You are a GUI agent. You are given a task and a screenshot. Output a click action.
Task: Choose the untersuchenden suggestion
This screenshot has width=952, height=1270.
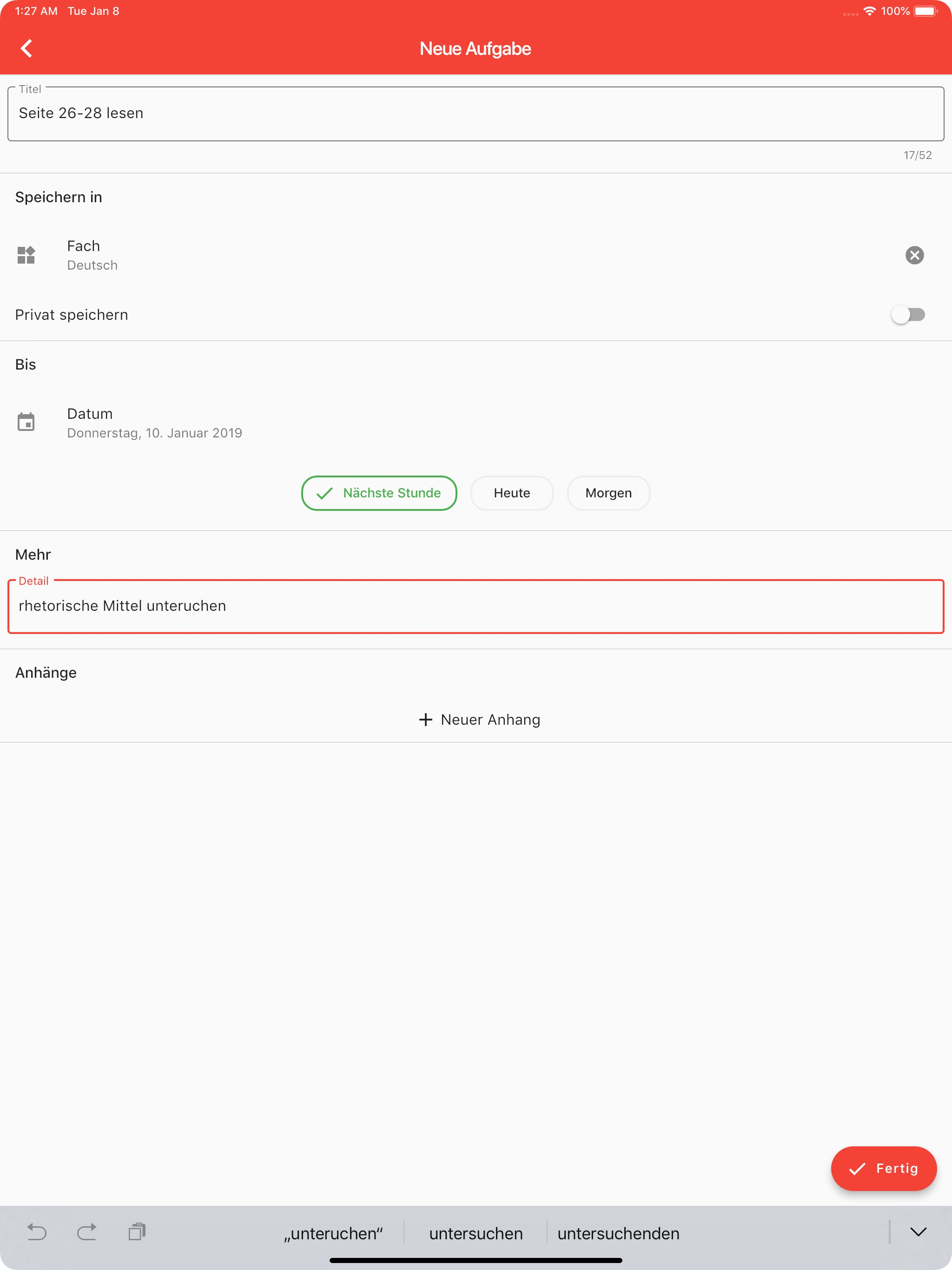tap(618, 1233)
